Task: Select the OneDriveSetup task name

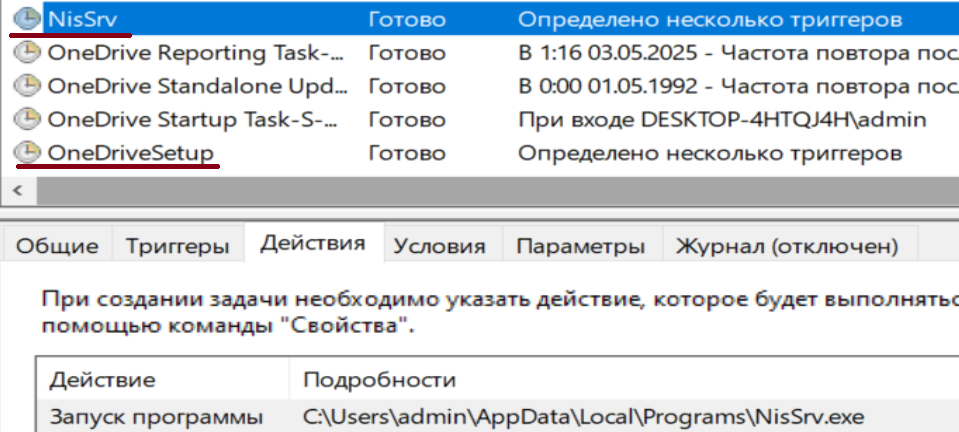Action: tap(130, 152)
